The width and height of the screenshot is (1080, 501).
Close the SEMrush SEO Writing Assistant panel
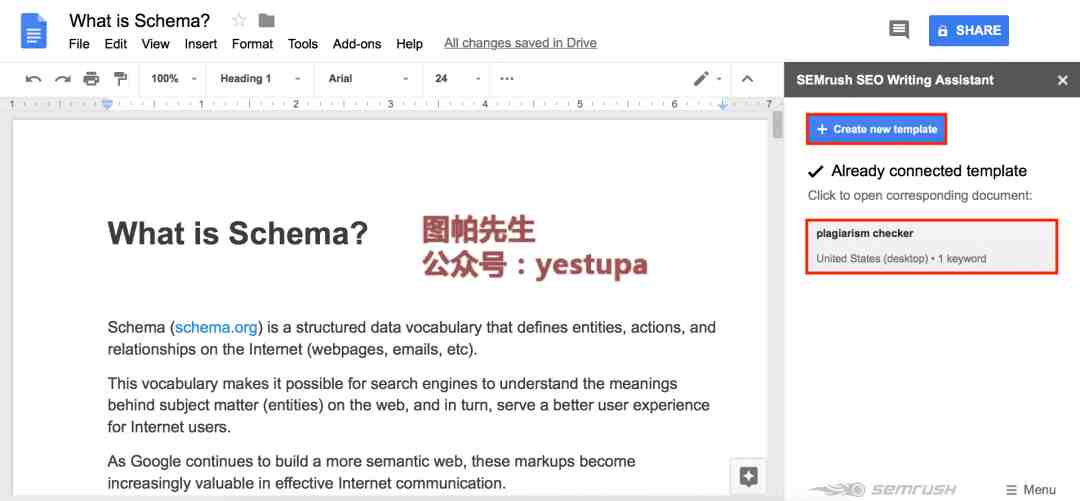click(x=1062, y=81)
